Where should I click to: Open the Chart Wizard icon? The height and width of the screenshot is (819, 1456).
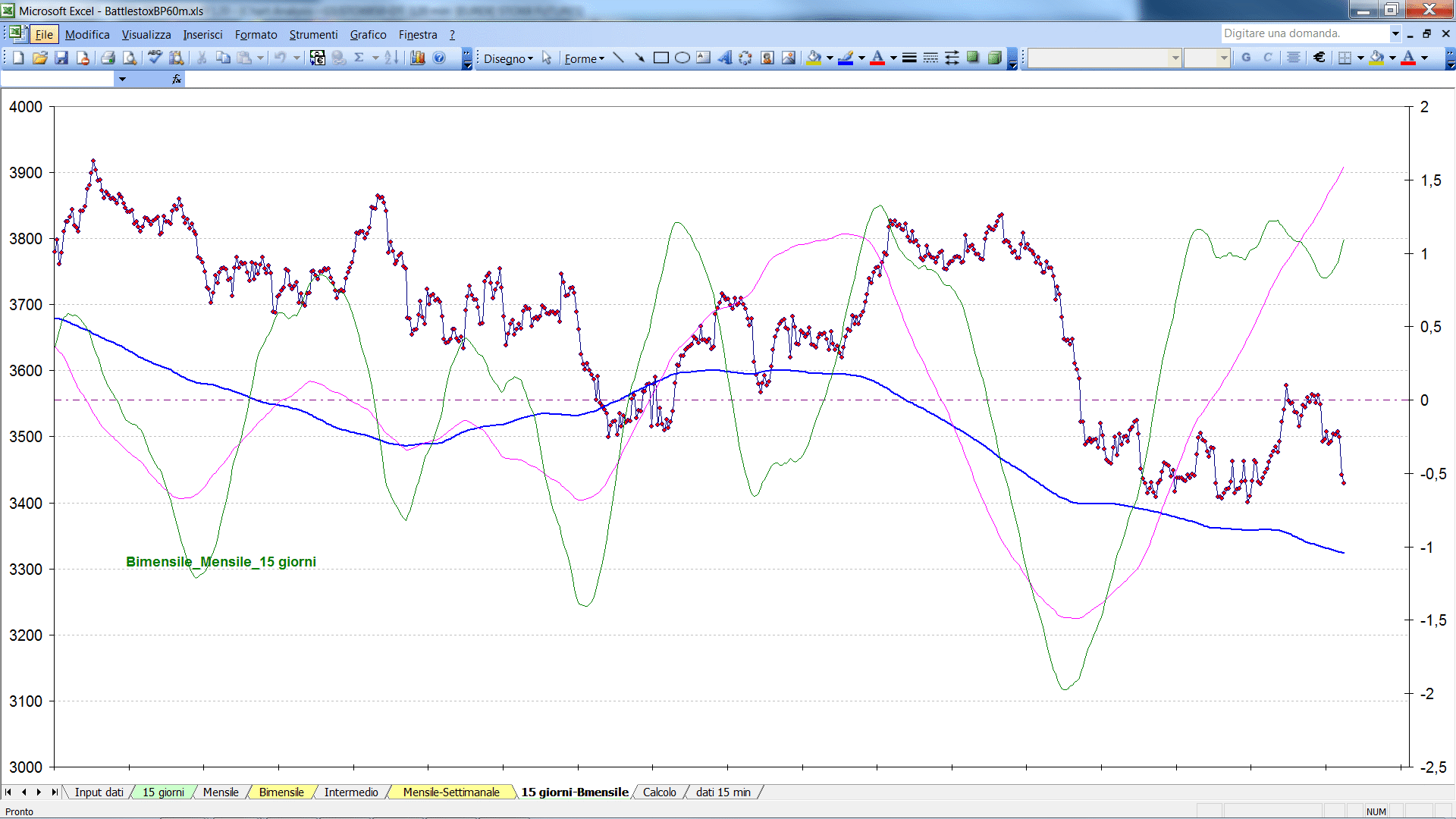pyautogui.click(x=418, y=58)
